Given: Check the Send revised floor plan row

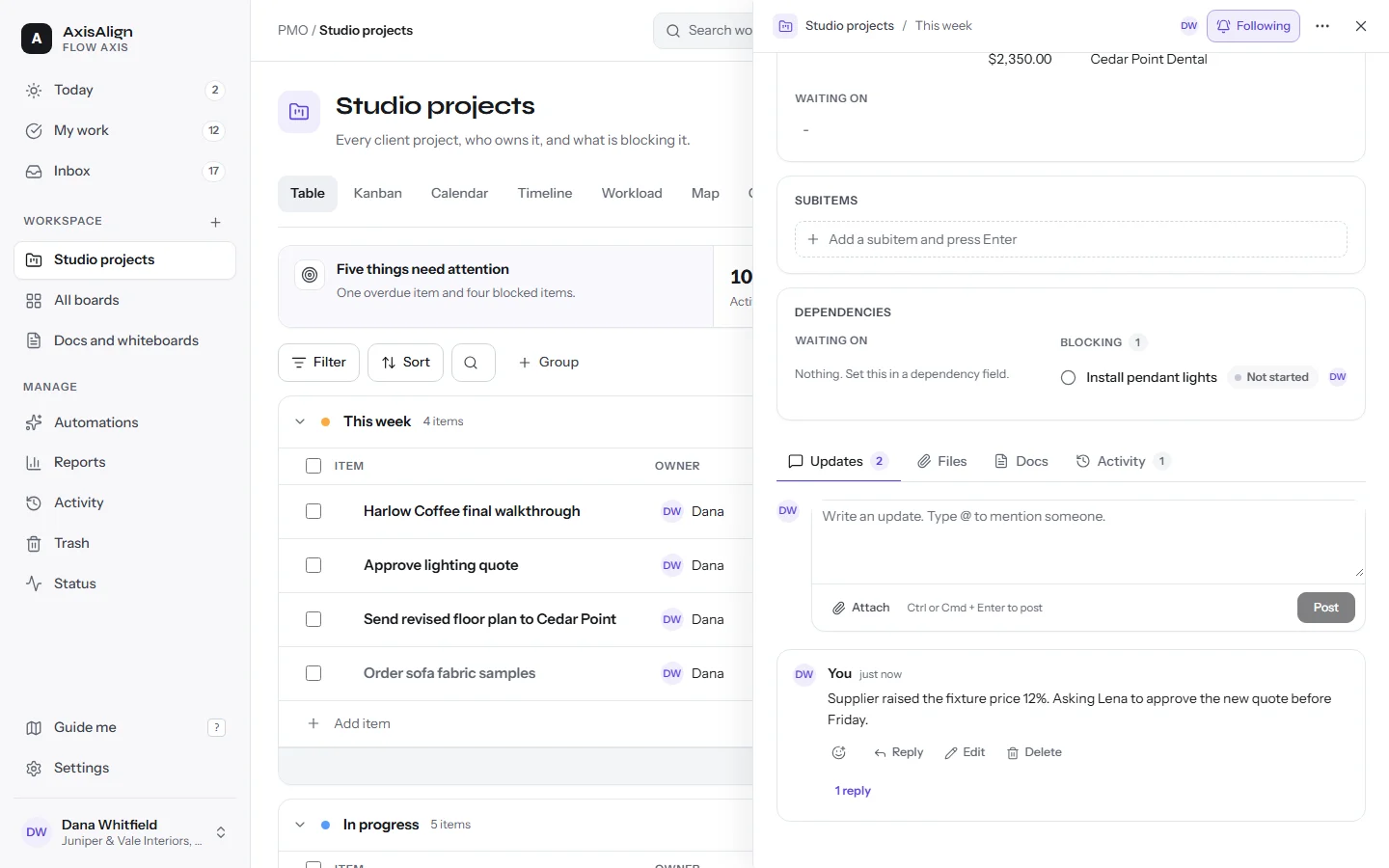Looking at the screenshot, I should 313,619.
